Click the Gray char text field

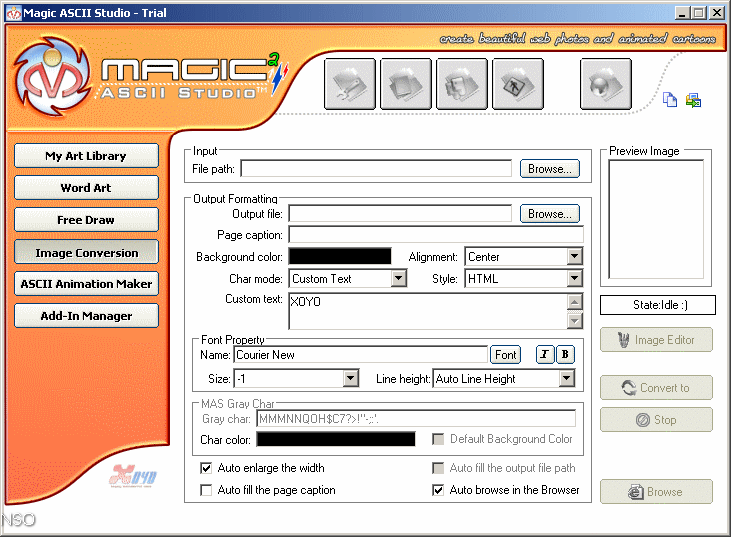coord(416,419)
